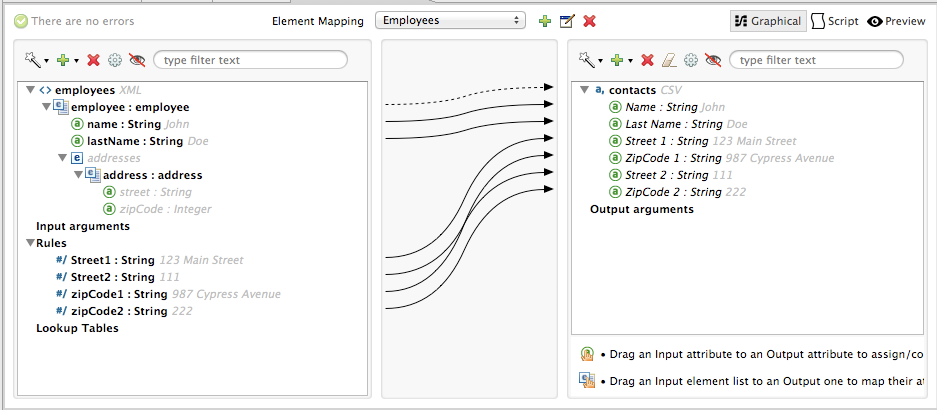Open the Employees element mapping dropdown
This screenshot has width=937, height=410.
point(450,20)
